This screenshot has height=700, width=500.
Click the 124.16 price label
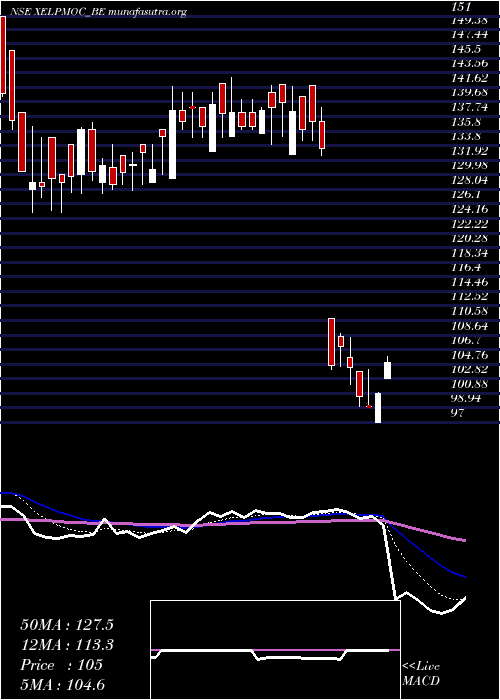point(470,209)
